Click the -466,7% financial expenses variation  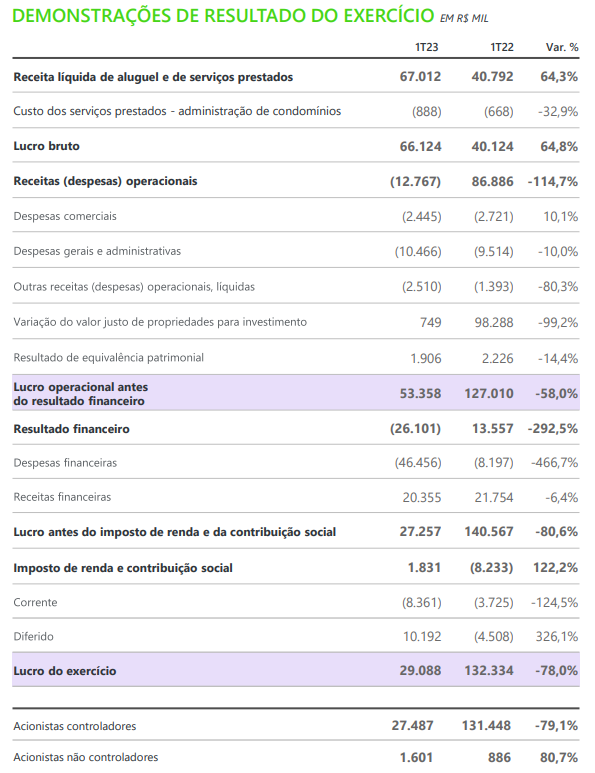click(x=554, y=463)
